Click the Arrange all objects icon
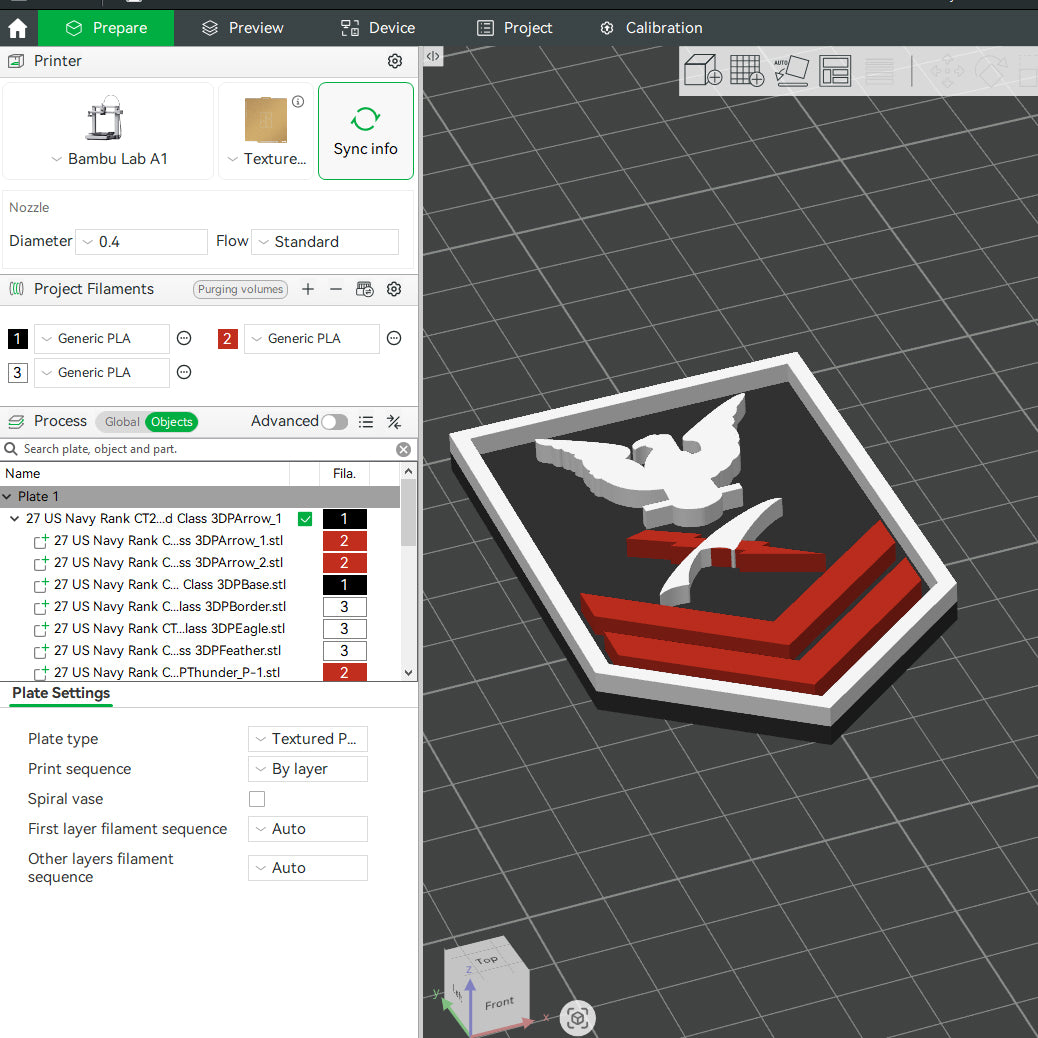 (835, 70)
